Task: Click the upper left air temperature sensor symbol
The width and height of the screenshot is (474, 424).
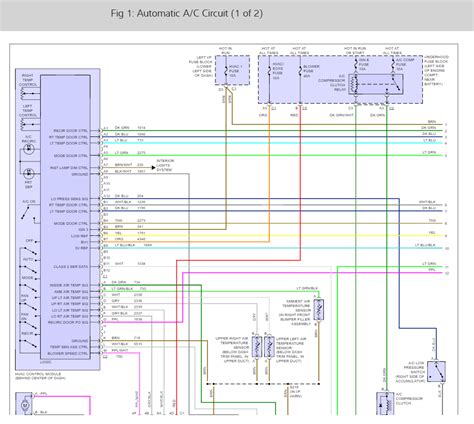Action: point(269,347)
